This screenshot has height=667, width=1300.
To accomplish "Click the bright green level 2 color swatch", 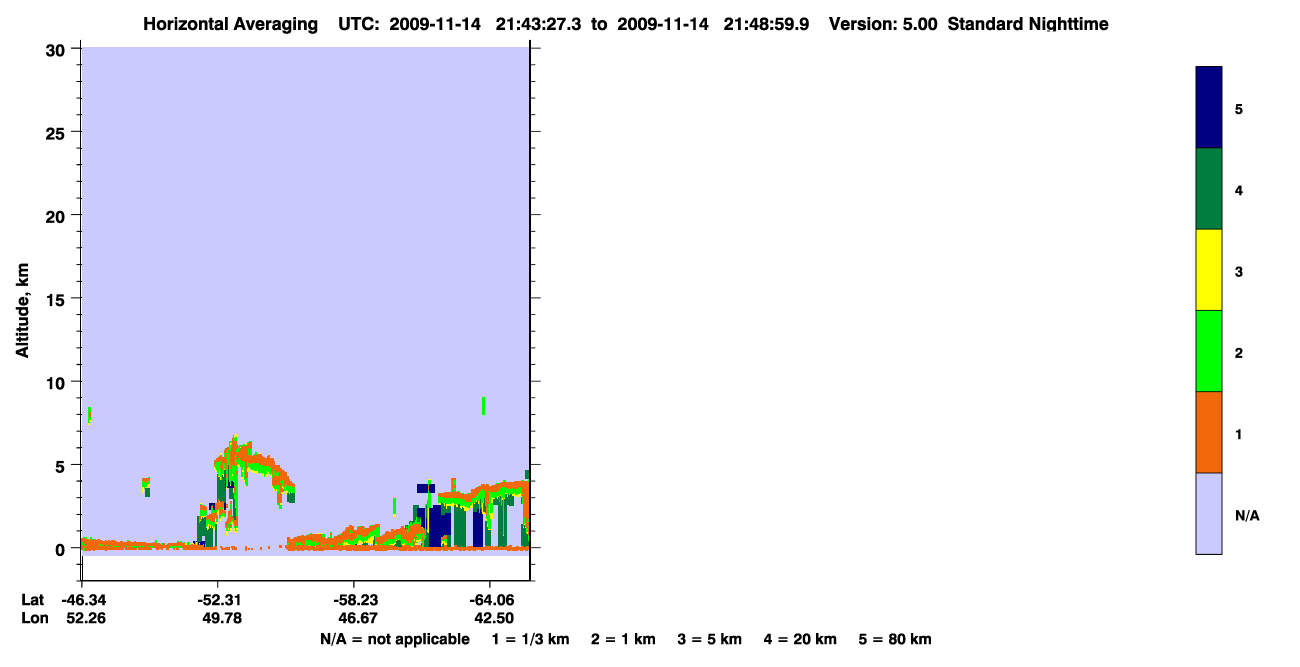I will (x=1209, y=351).
